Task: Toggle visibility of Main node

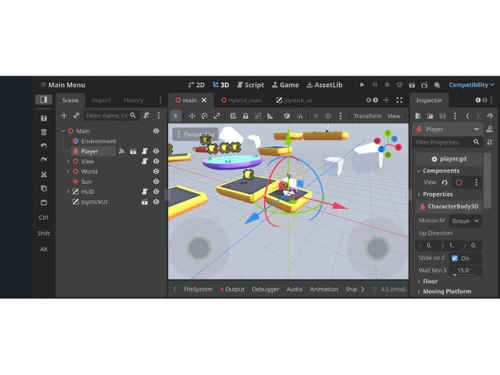Action: coord(156,131)
